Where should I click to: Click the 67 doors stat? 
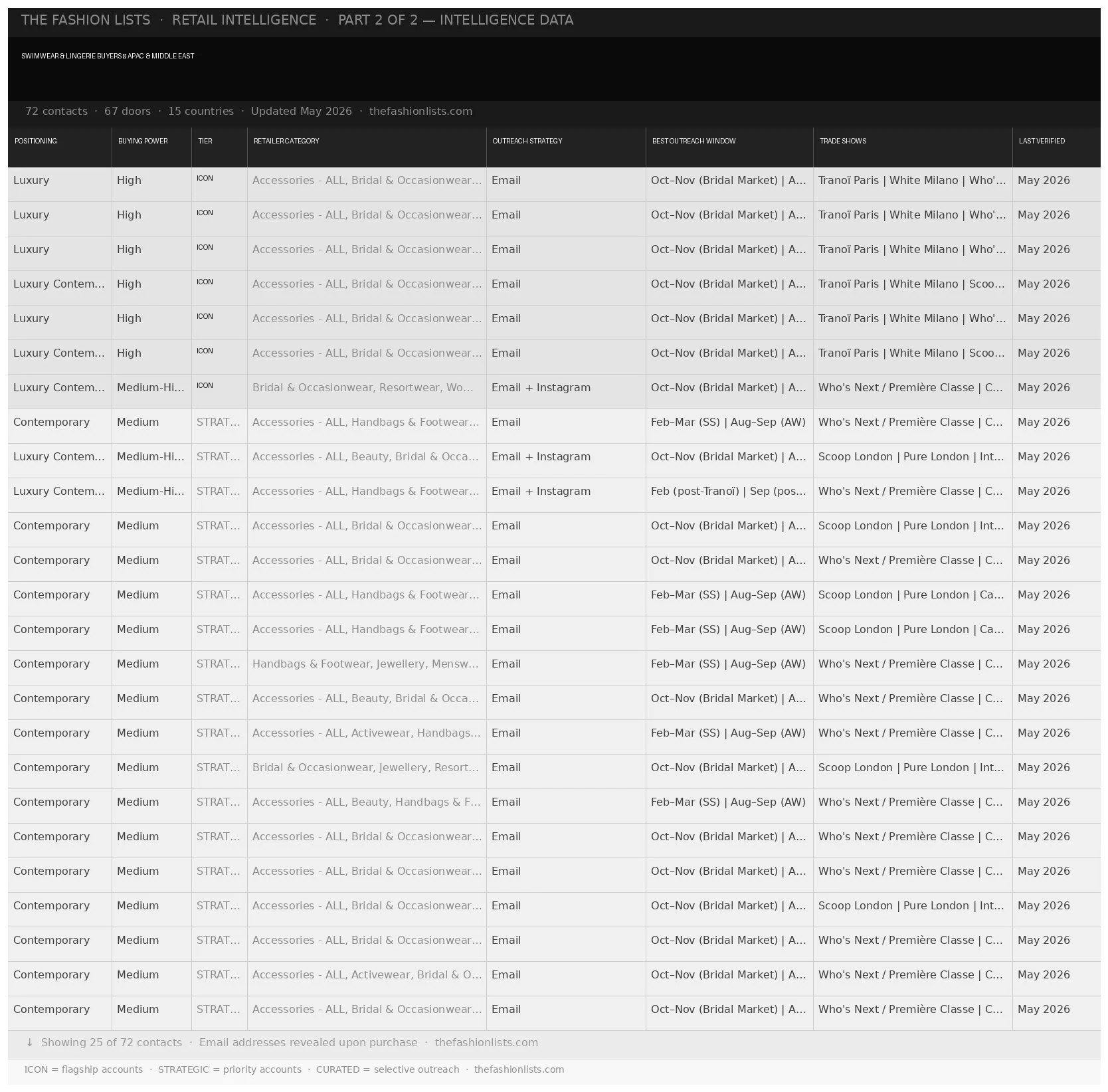[x=128, y=111]
